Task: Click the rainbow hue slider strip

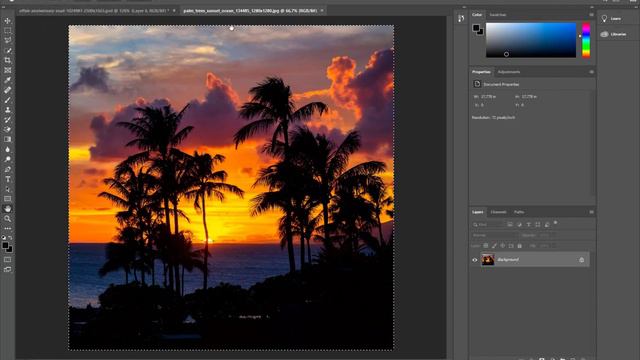Action: point(586,40)
